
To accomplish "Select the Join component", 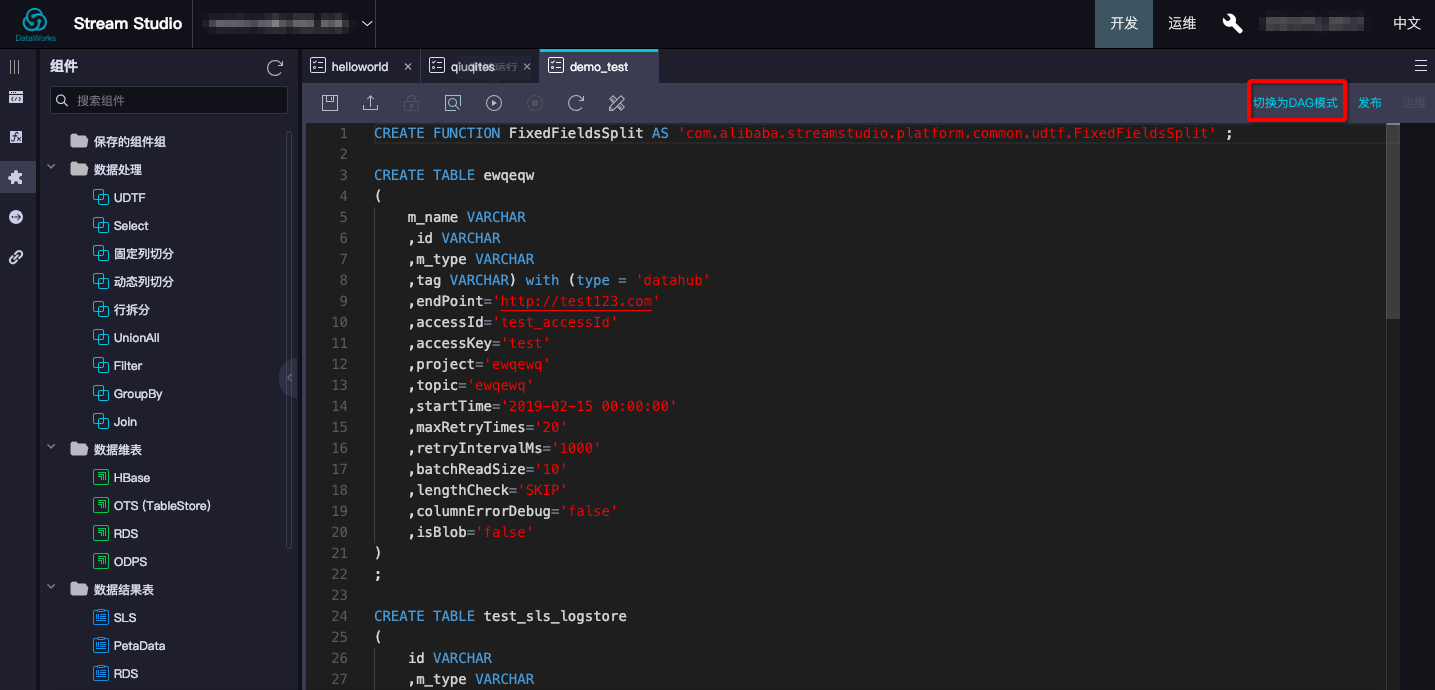I will click(115, 422).
